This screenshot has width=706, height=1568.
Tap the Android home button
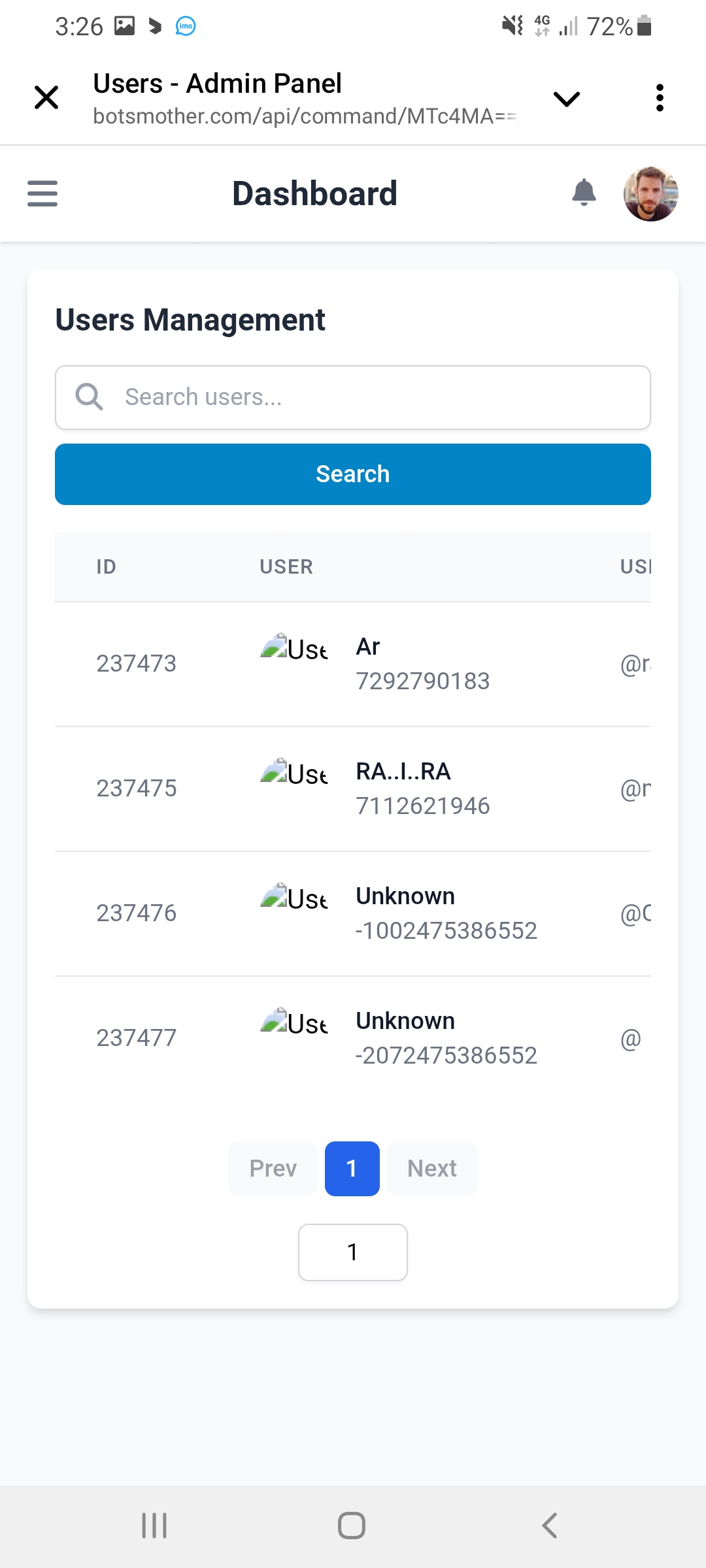click(x=352, y=1526)
